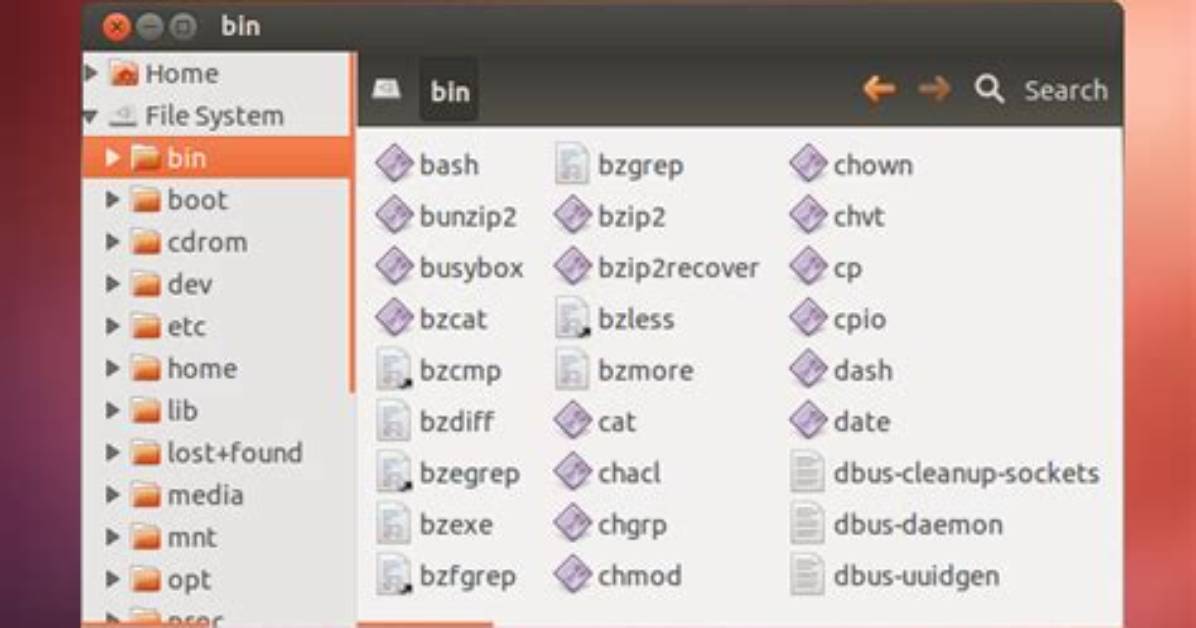Expand the dev folder arrow
This screenshot has width=1196, height=628.
[x=113, y=284]
